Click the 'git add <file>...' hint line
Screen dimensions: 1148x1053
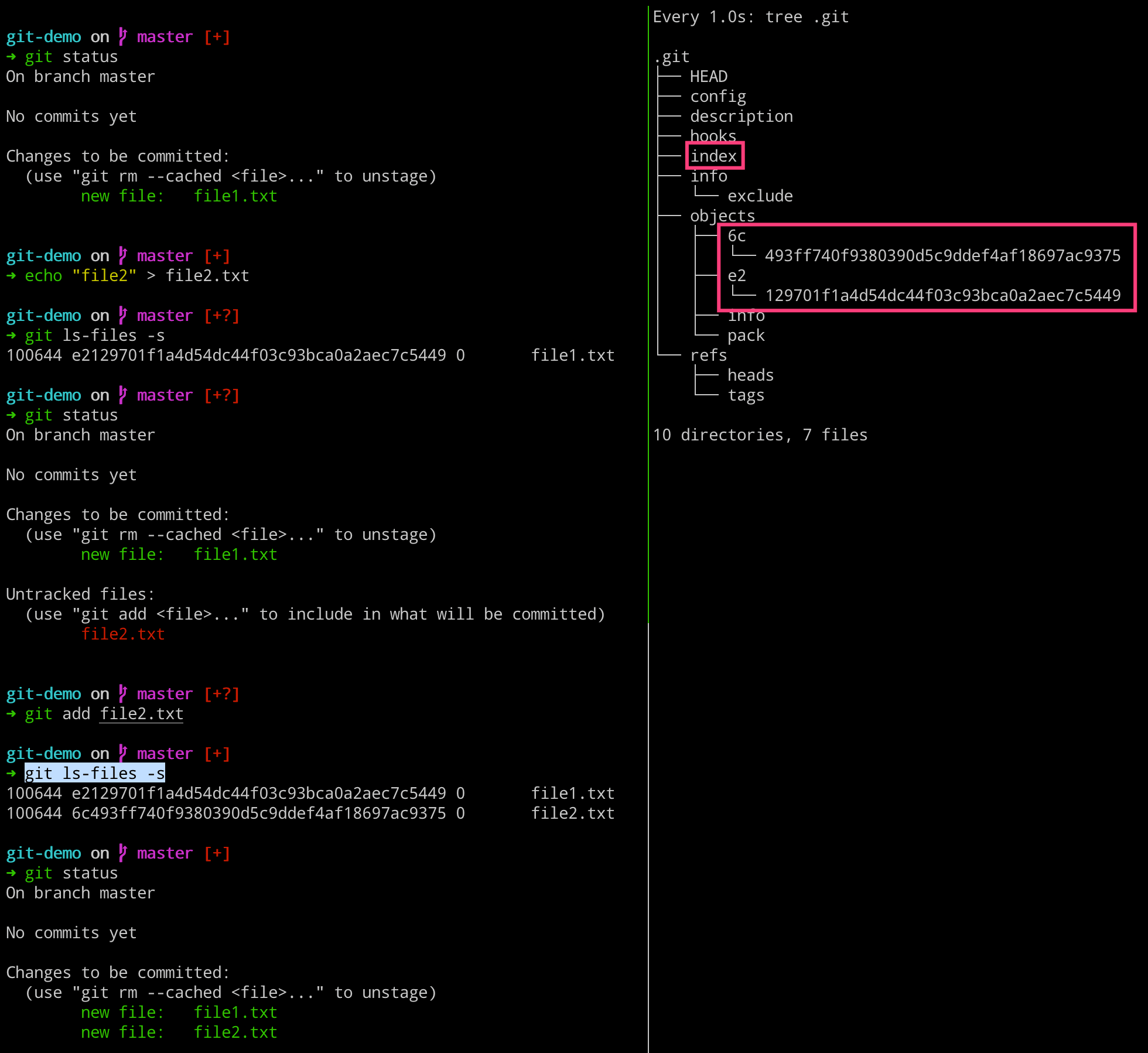click(x=315, y=614)
